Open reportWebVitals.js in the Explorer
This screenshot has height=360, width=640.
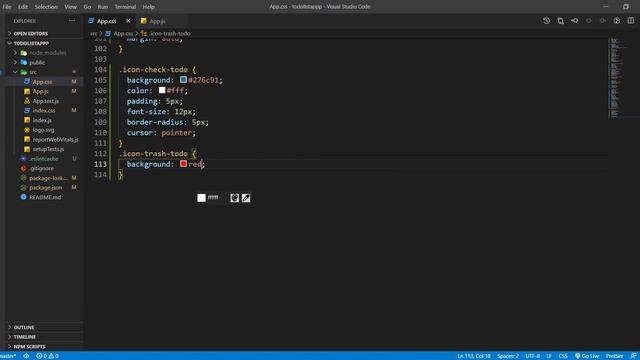click(x=55, y=140)
